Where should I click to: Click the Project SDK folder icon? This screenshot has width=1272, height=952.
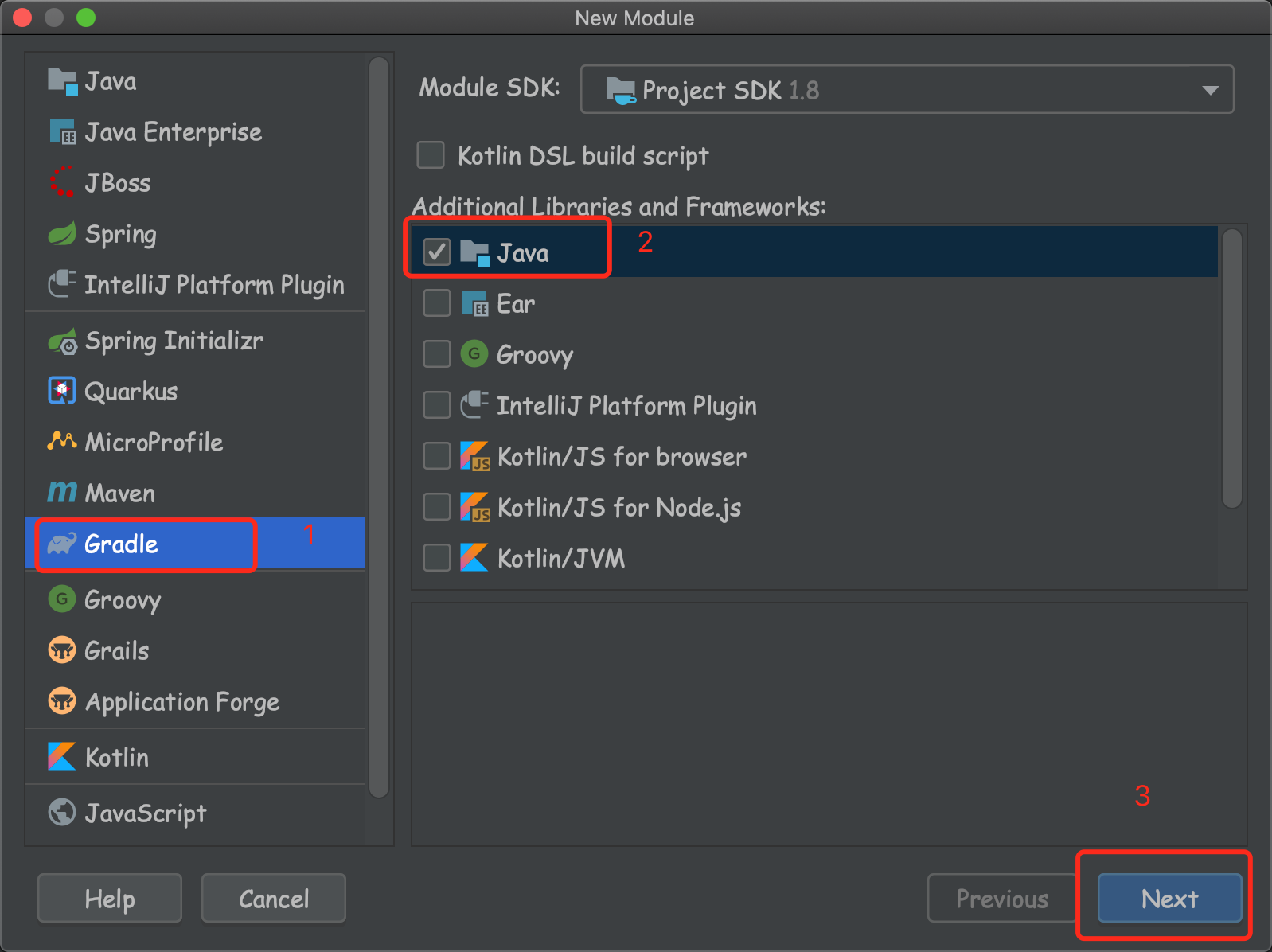click(621, 91)
